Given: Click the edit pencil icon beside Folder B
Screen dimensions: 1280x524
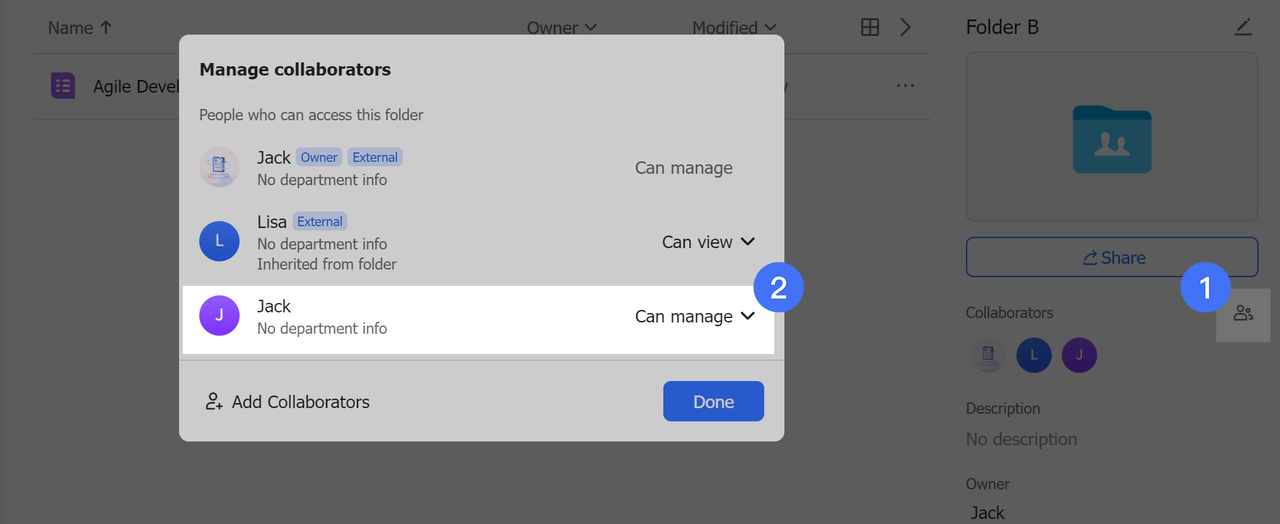Looking at the screenshot, I should click(1243, 27).
